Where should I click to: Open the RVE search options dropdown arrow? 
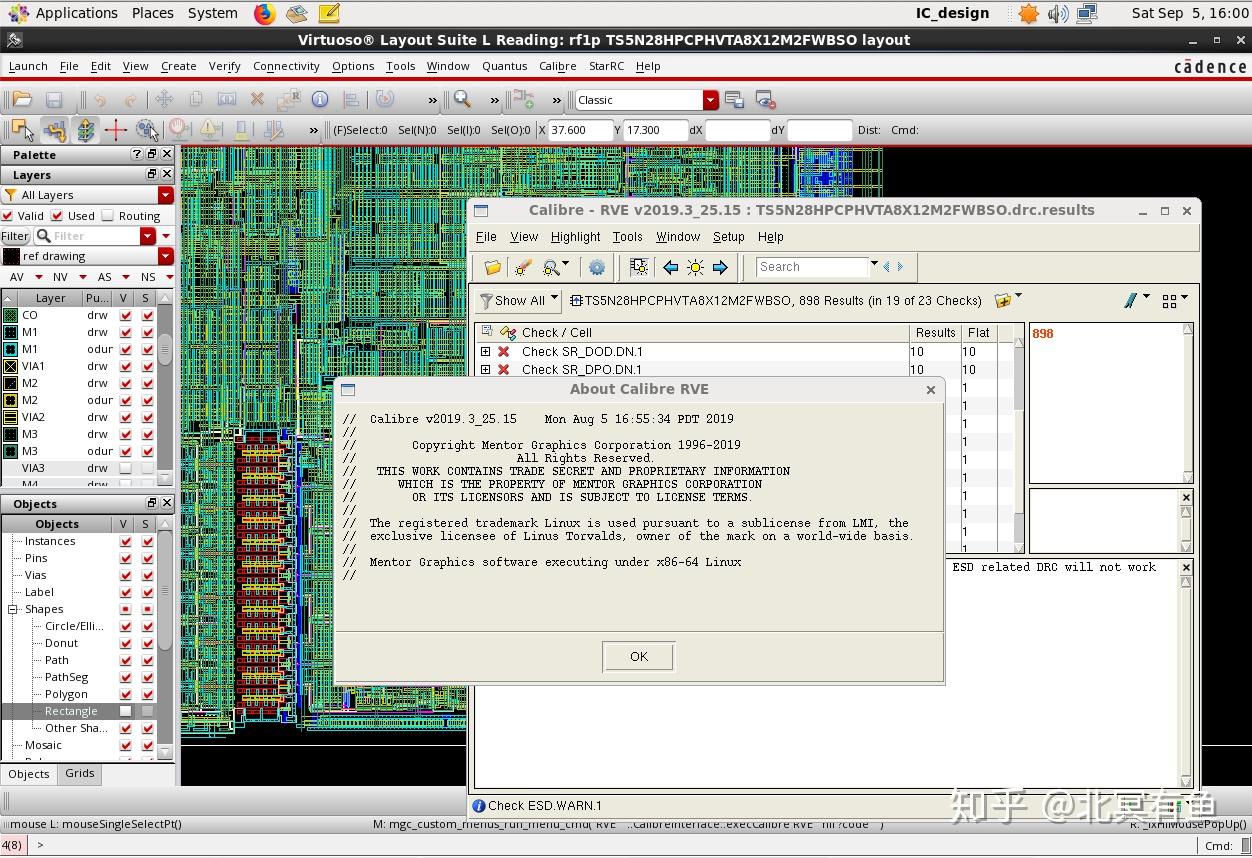(x=874, y=265)
